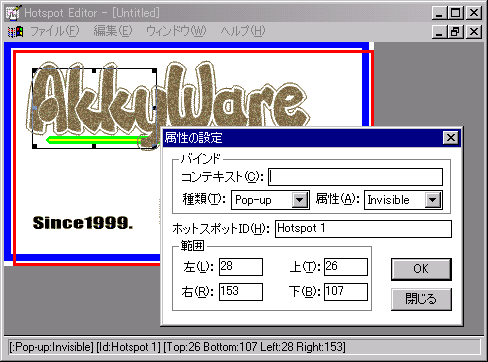The height and width of the screenshot is (362, 488).
Task: Click the Since1999. text in the image
Action: point(83,223)
